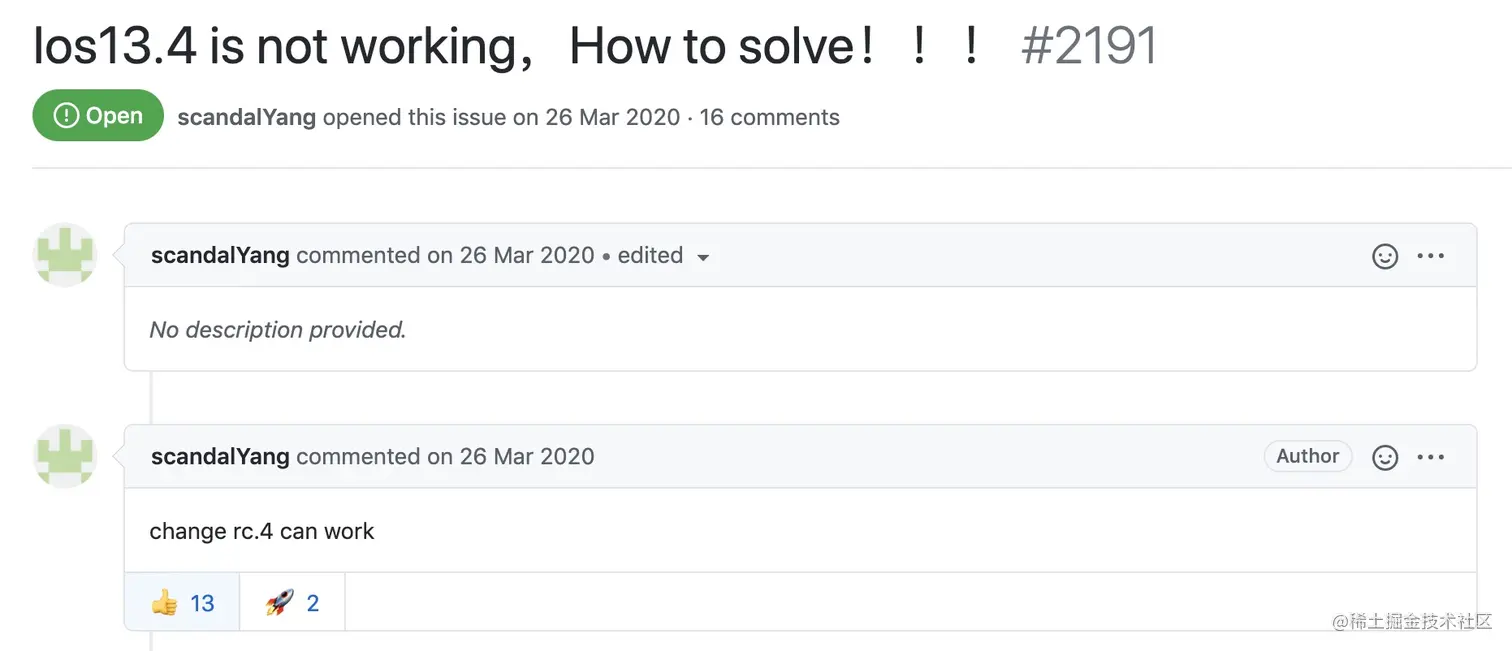1512x651 pixels.
Task: Click the green Open status badge
Action: coord(98,116)
